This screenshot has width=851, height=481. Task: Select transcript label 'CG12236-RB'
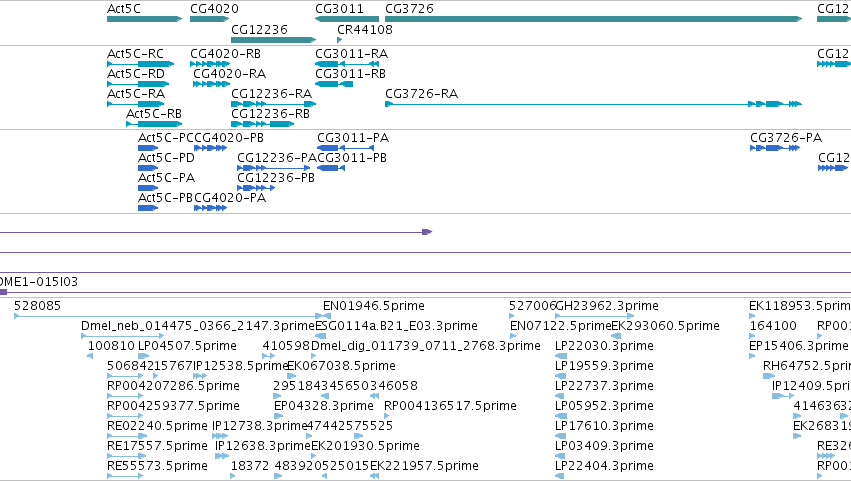(270, 114)
